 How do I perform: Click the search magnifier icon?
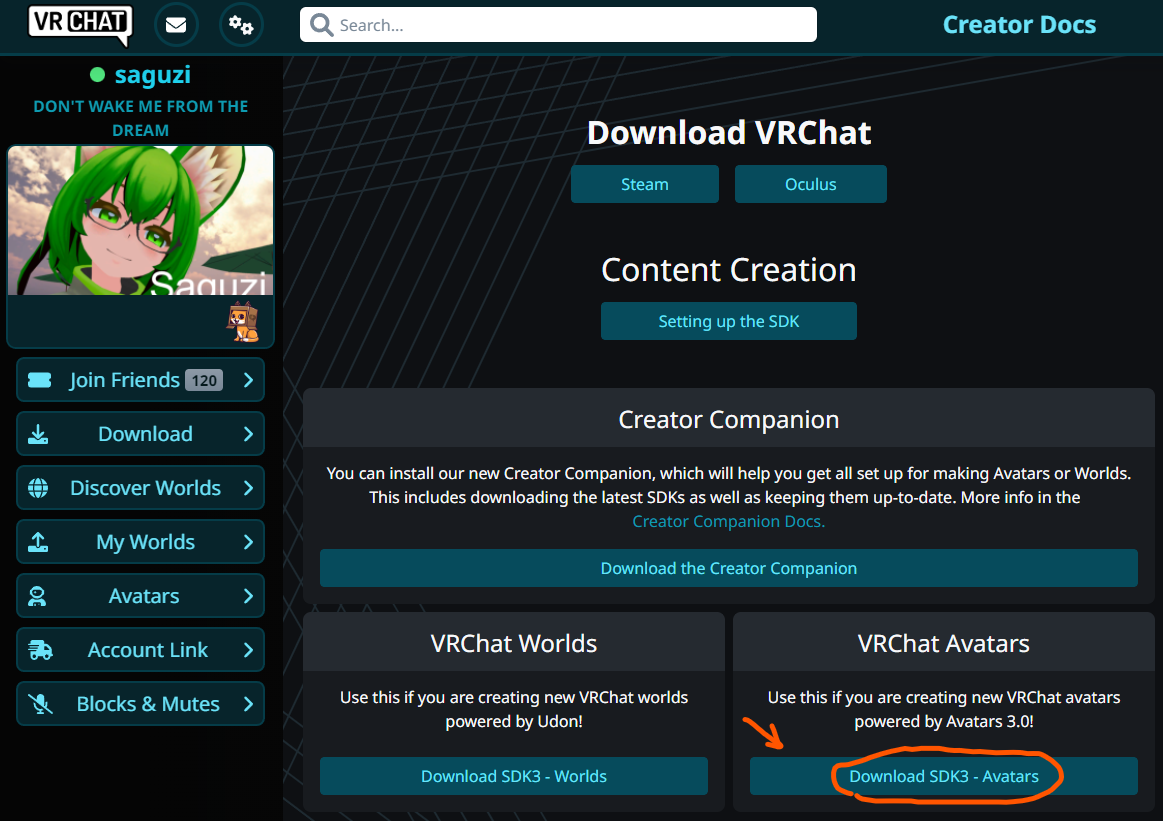point(321,25)
